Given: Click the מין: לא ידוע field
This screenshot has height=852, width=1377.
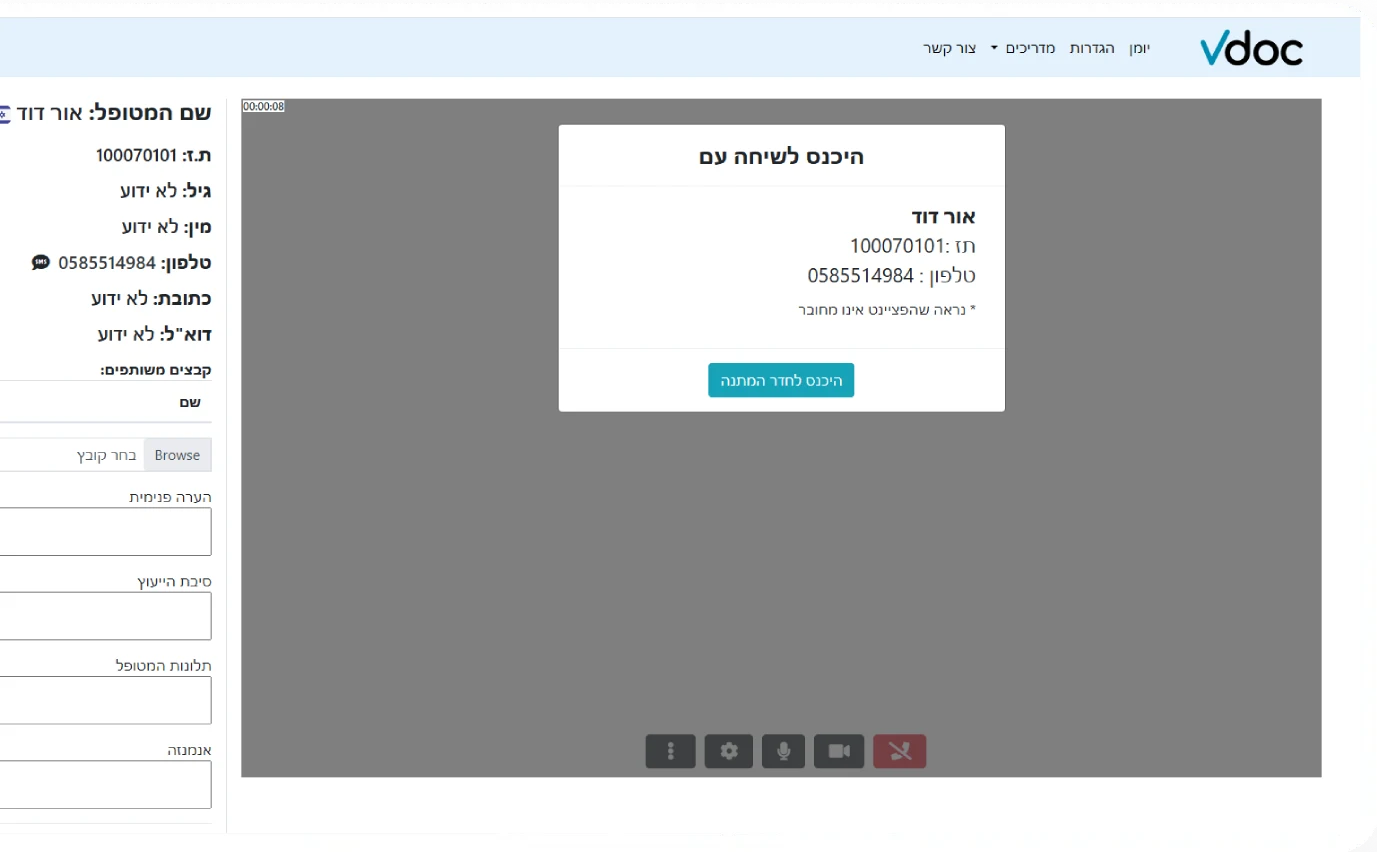Looking at the screenshot, I should [x=166, y=227].
